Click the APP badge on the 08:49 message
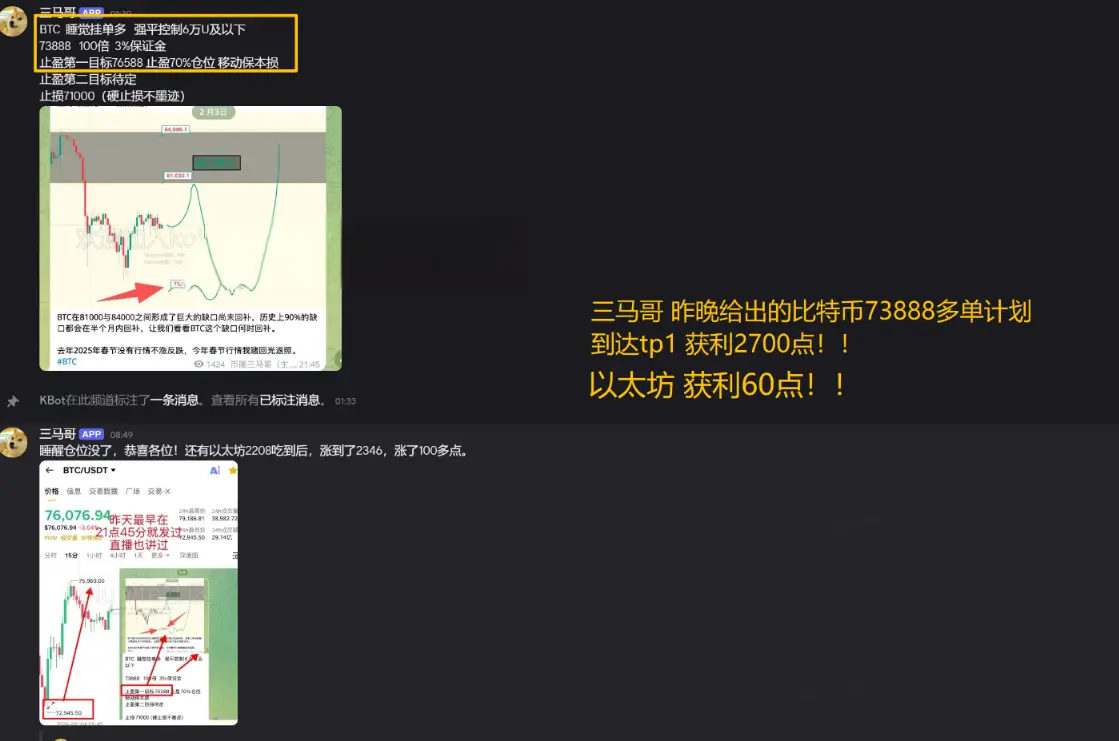1119x741 pixels. 91,434
